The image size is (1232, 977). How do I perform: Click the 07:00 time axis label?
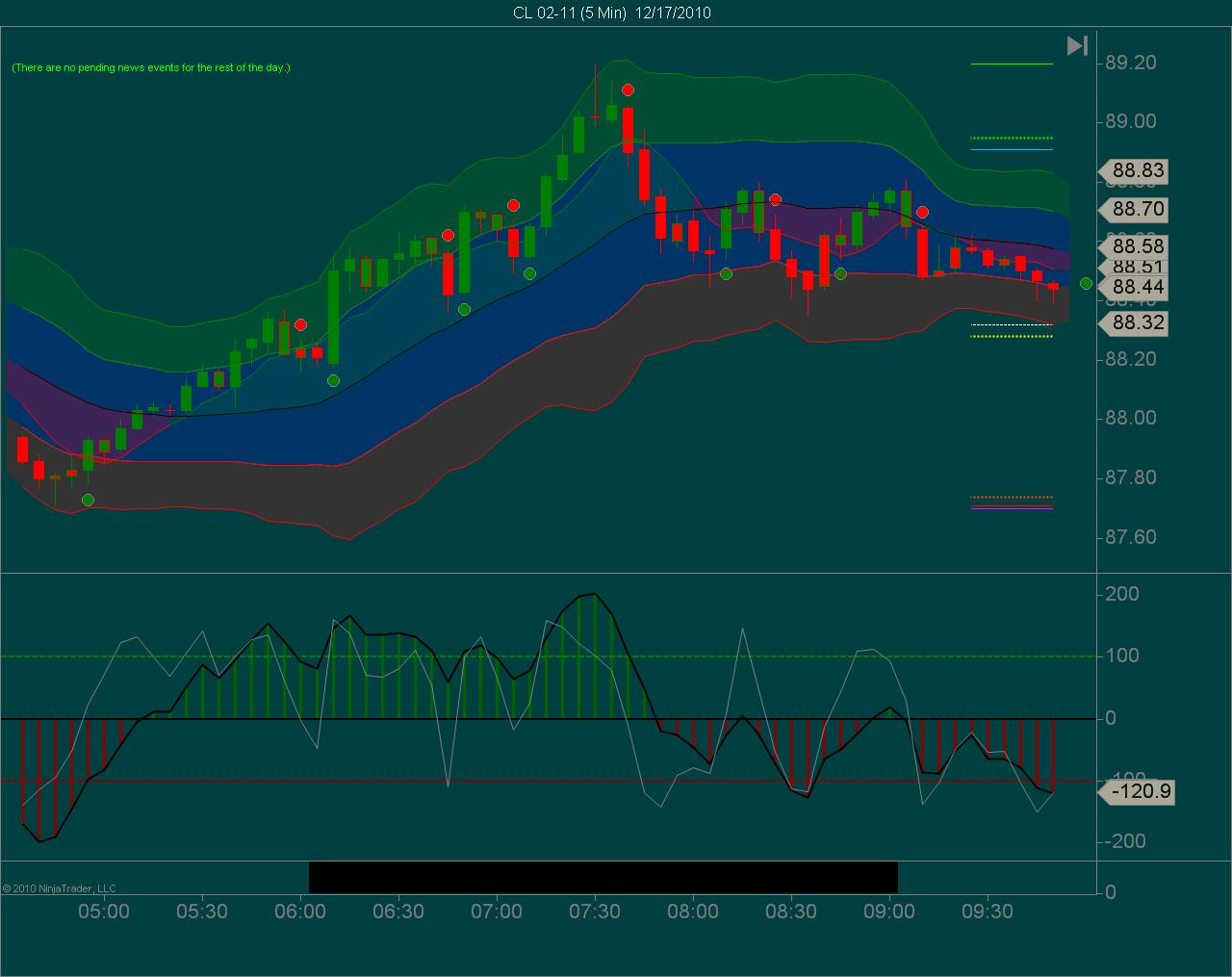click(x=497, y=912)
